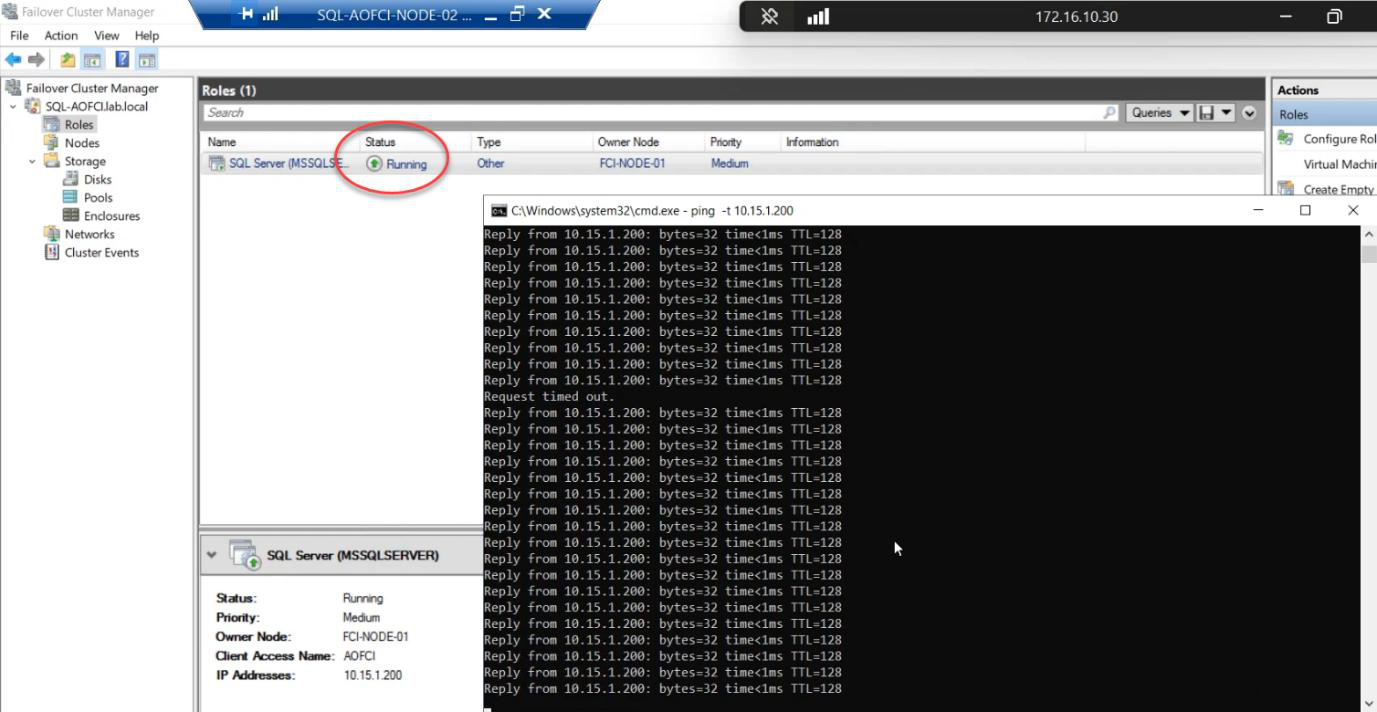
Task: Click the green Running status icon in row
Action: [x=374, y=163]
